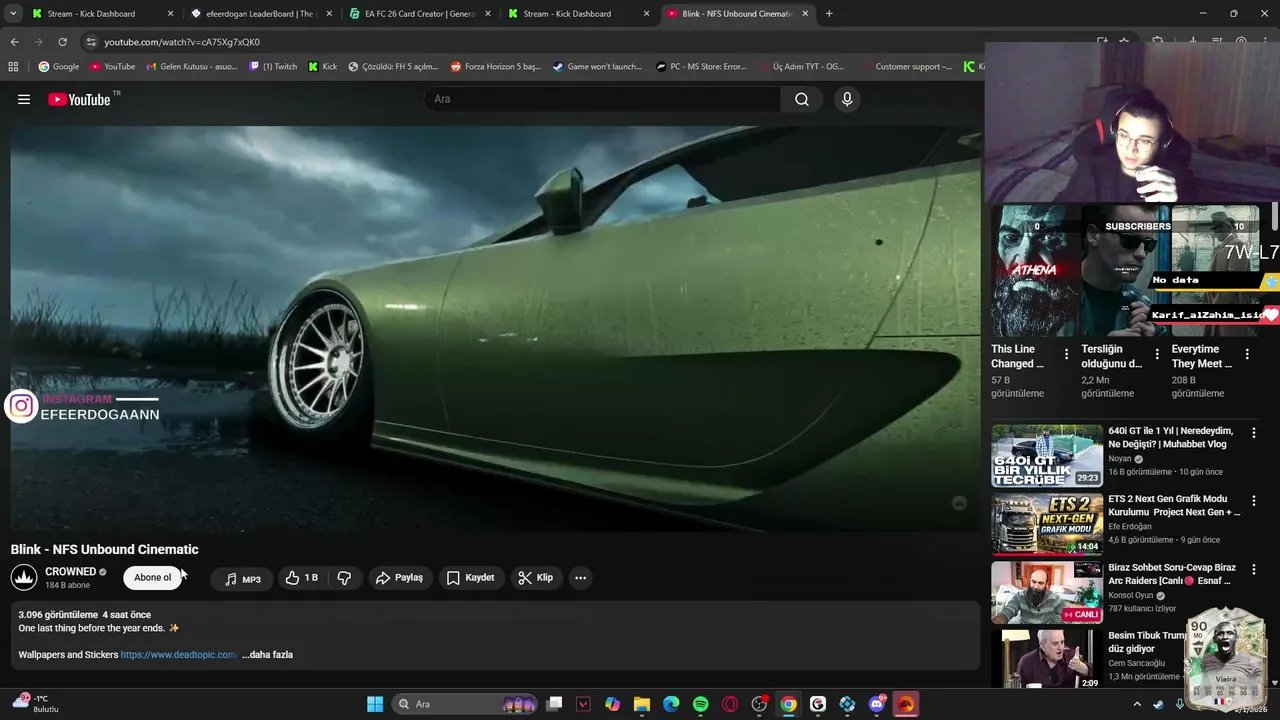Open Copilot from the taskbar
This screenshot has height=720, width=1280.
pyautogui.click(x=612, y=704)
